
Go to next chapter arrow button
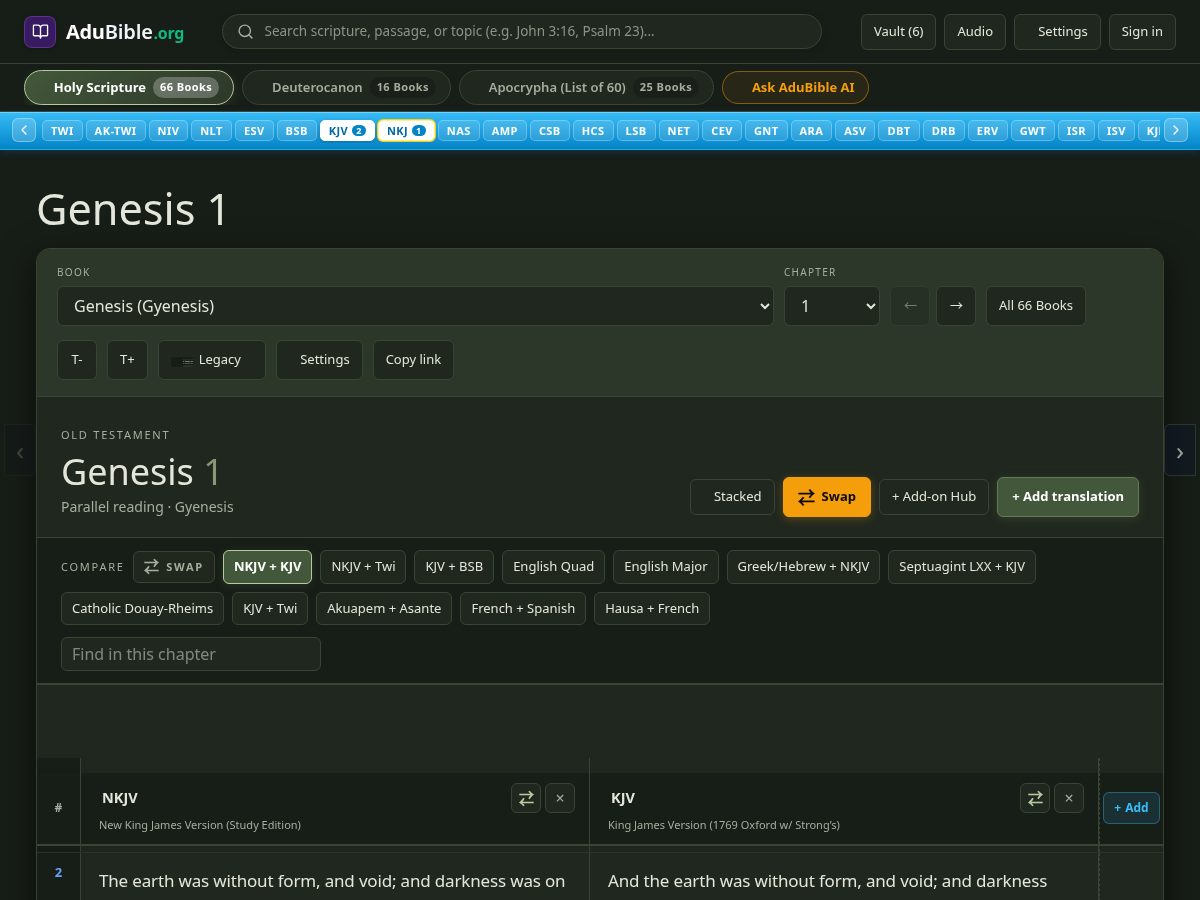956,306
